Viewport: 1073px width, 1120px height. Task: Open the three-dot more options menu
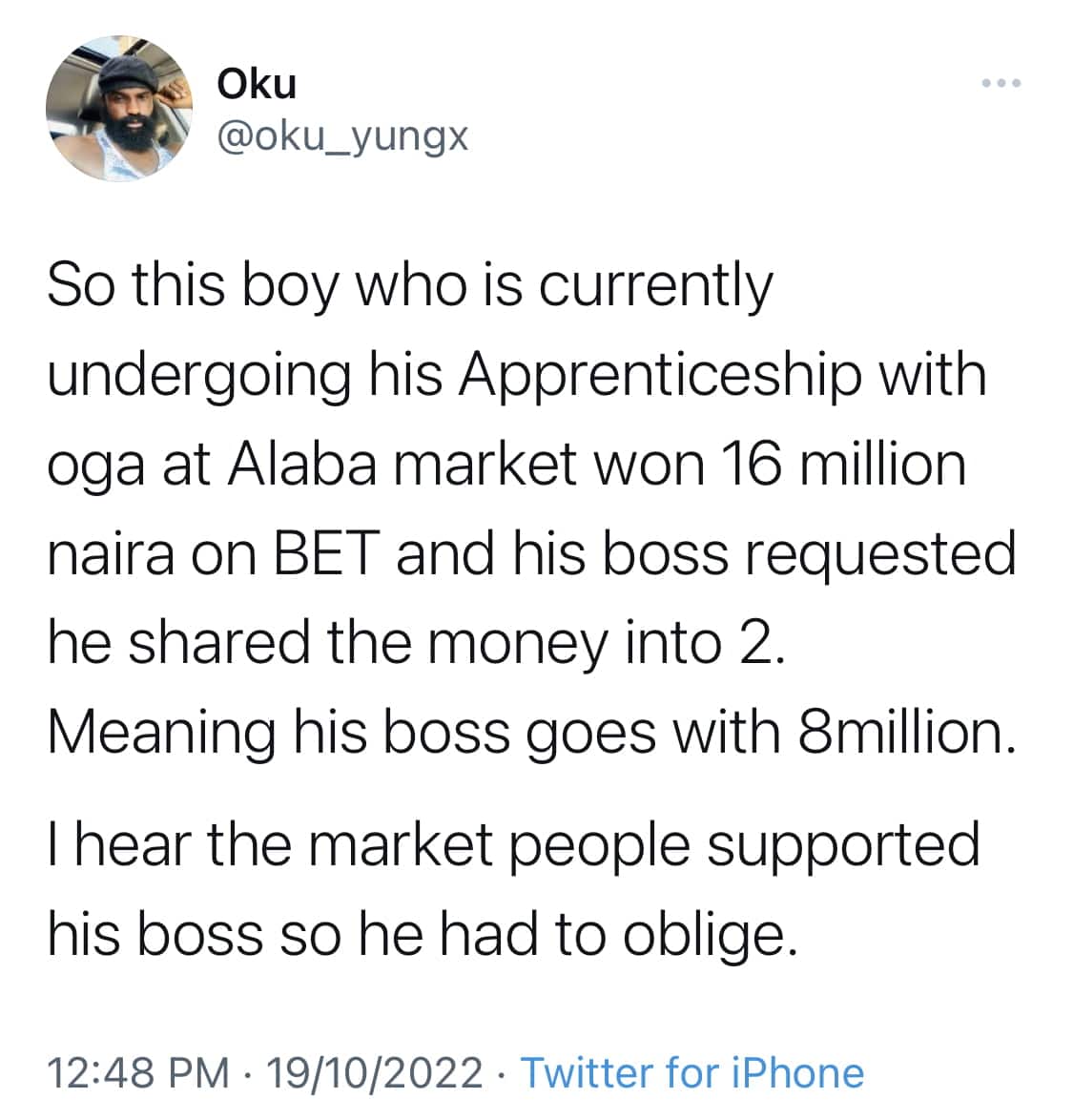pos(1001,83)
